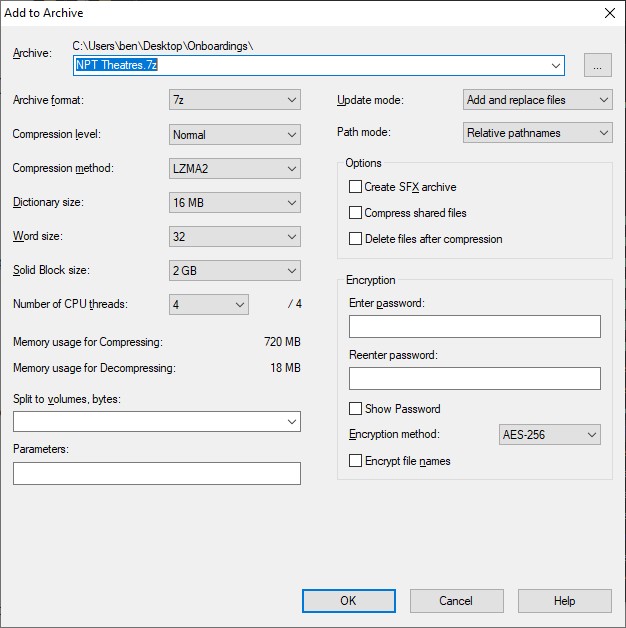The image size is (626, 628).
Task: Click the 'Memory usage for Compressing:' label
Action: coord(88,342)
